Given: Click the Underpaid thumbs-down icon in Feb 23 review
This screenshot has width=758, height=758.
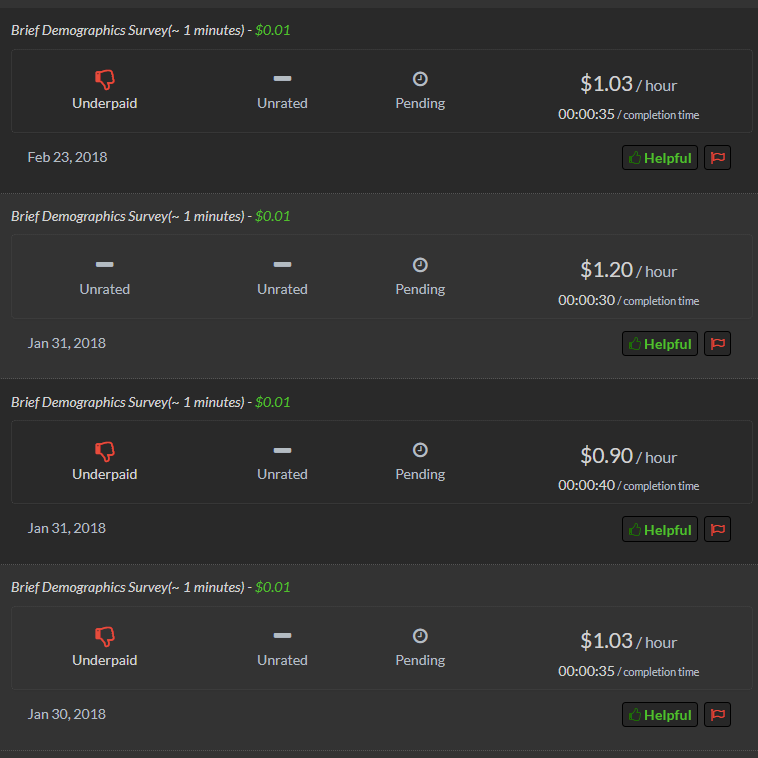Looking at the screenshot, I should point(105,79).
